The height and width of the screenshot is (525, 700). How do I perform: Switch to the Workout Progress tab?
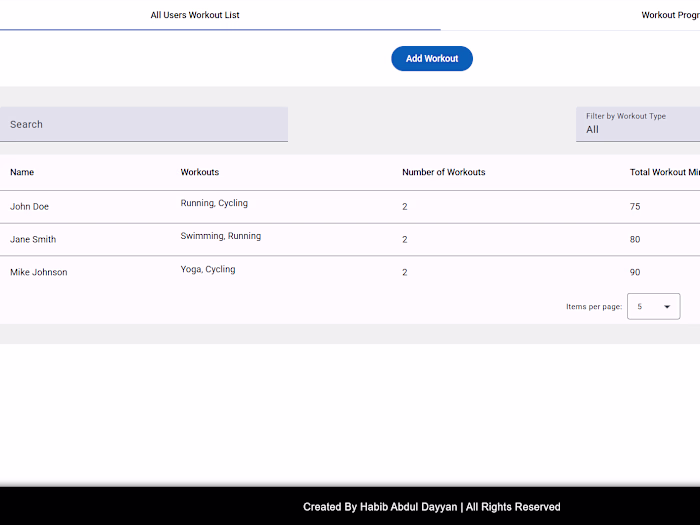click(670, 15)
